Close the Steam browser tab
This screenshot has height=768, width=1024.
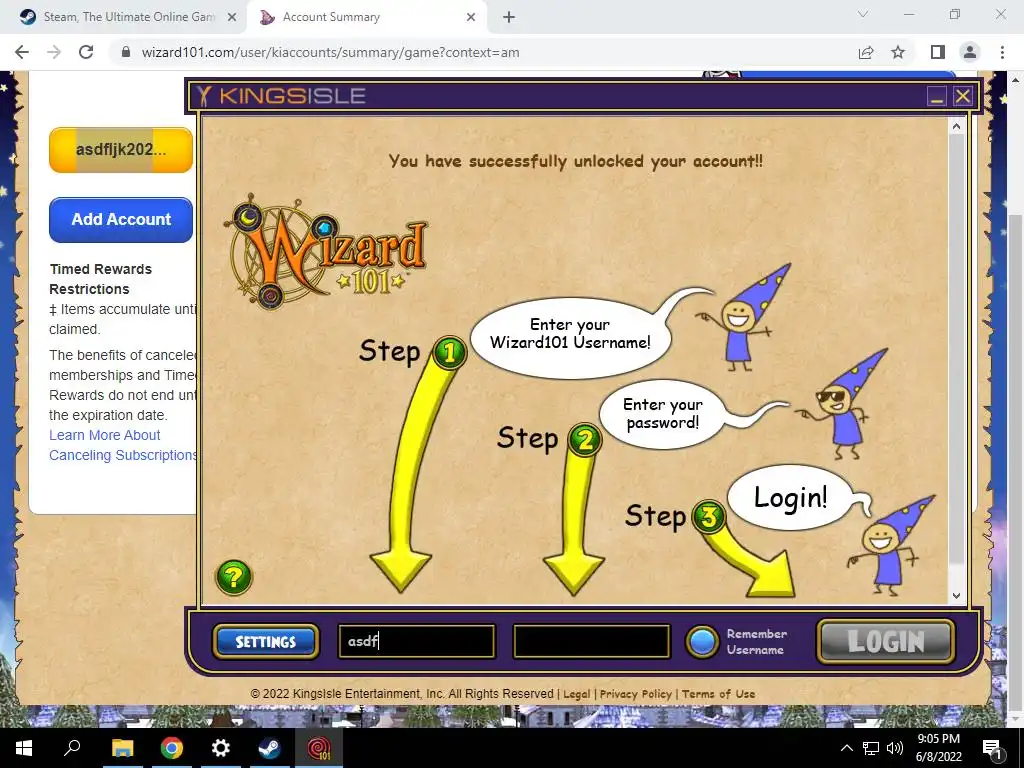(232, 18)
